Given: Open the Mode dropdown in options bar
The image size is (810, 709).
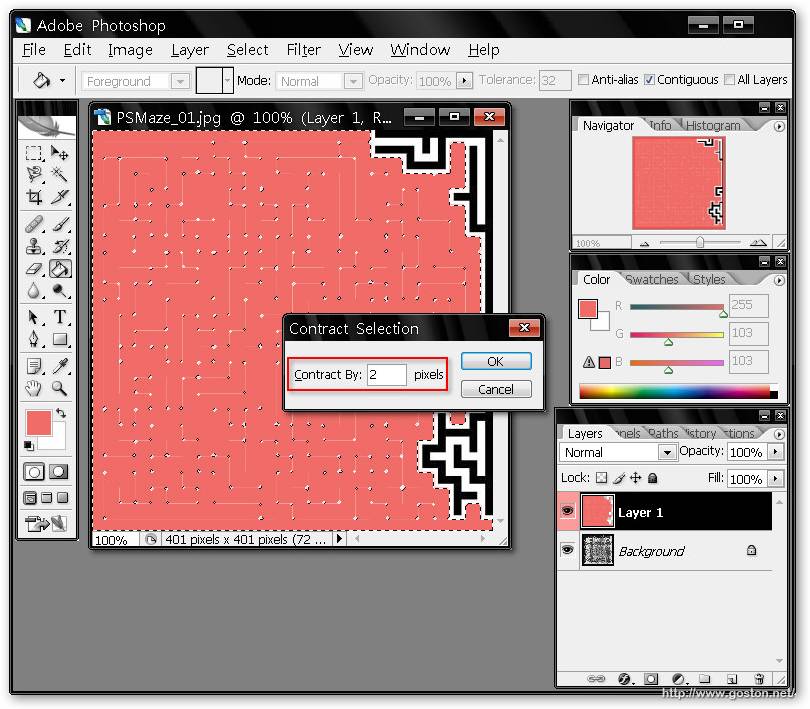Looking at the screenshot, I should pos(353,81).
